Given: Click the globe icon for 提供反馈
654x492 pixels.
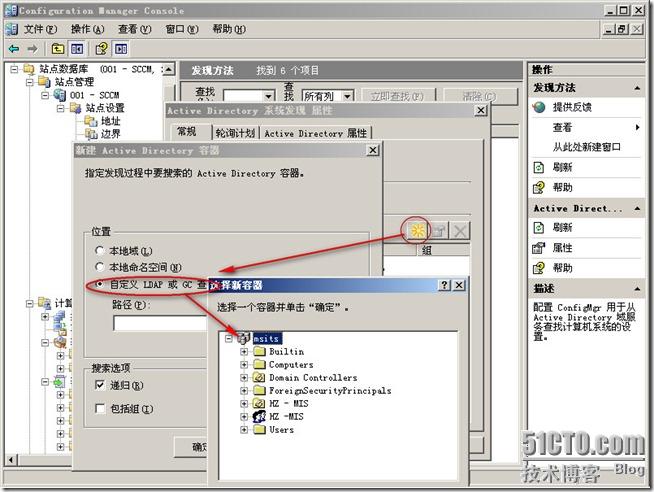Looking at the screenshot, I should click(x=539, y=107).
